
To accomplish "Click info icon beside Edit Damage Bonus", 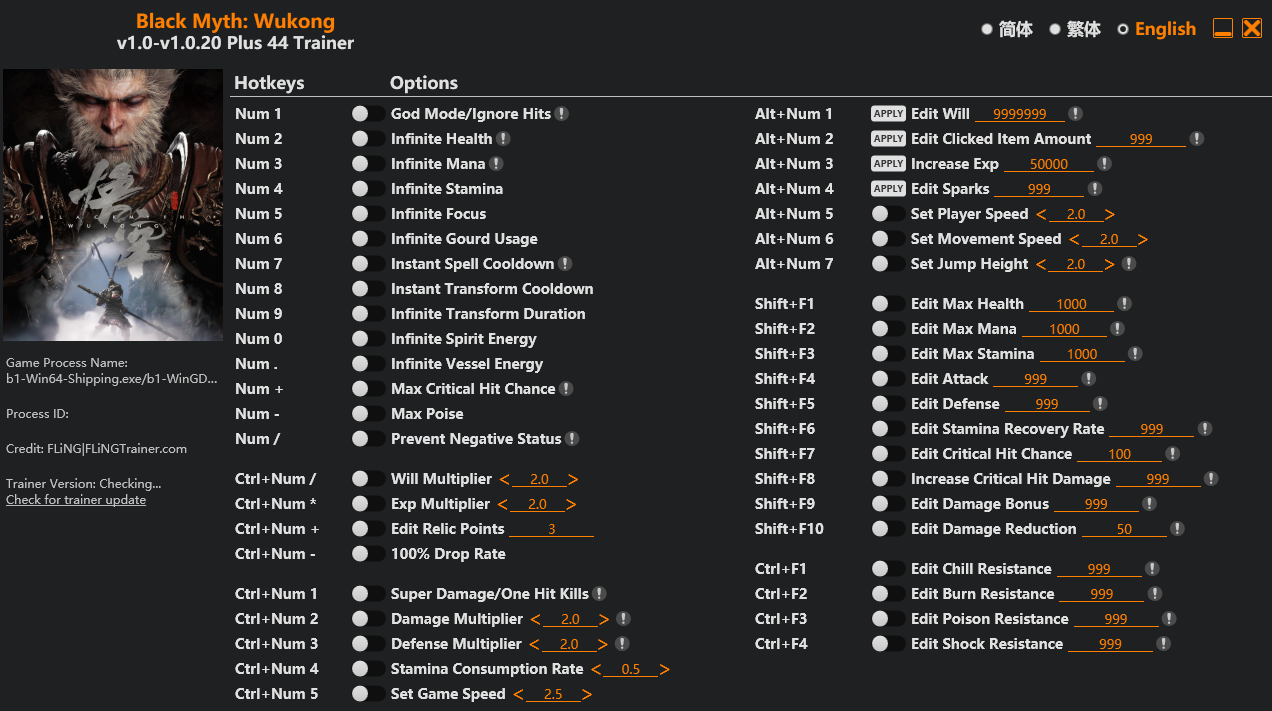I will (1149, 504).
